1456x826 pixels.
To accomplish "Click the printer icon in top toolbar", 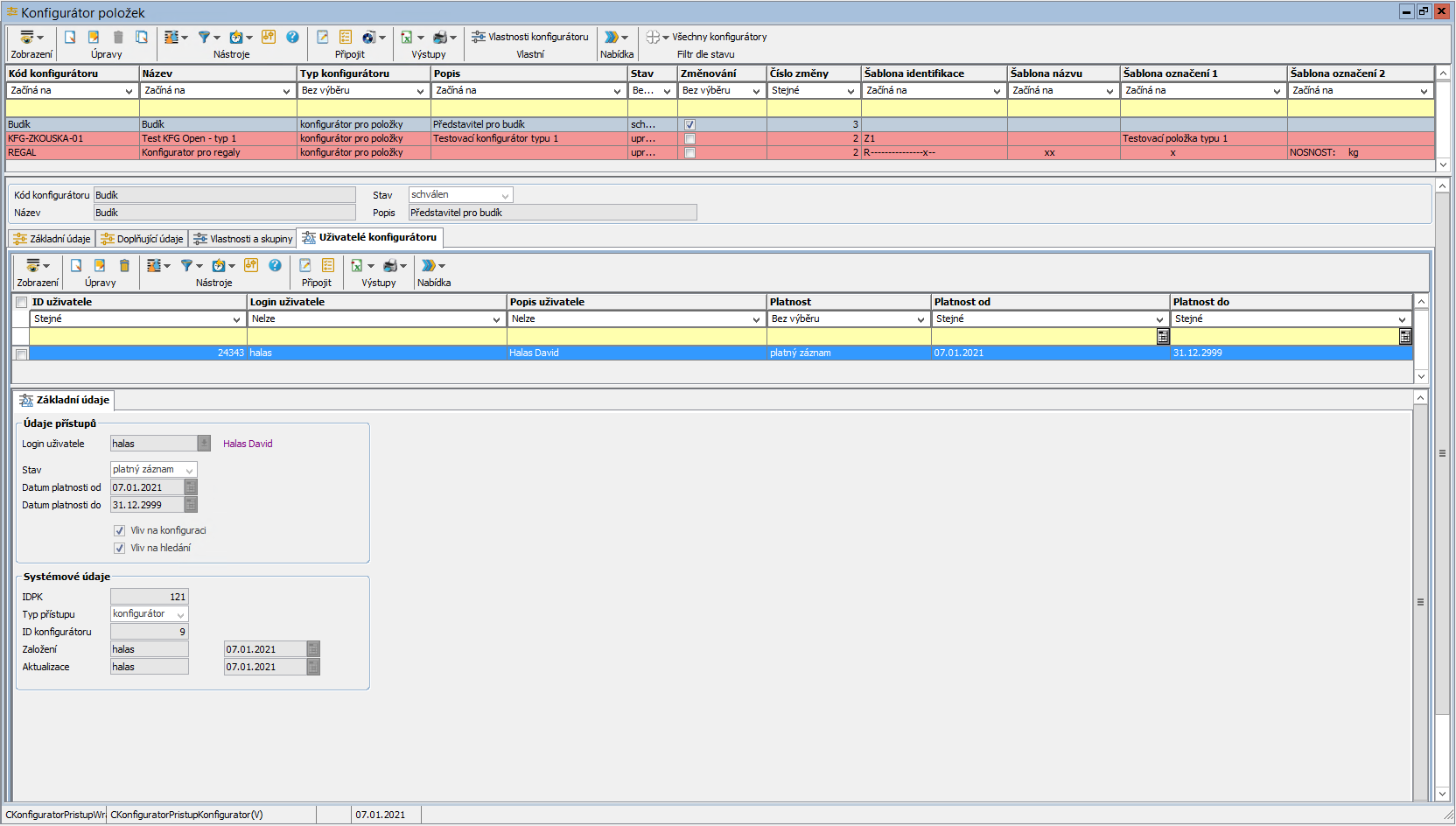I will [x=440, y=37].
